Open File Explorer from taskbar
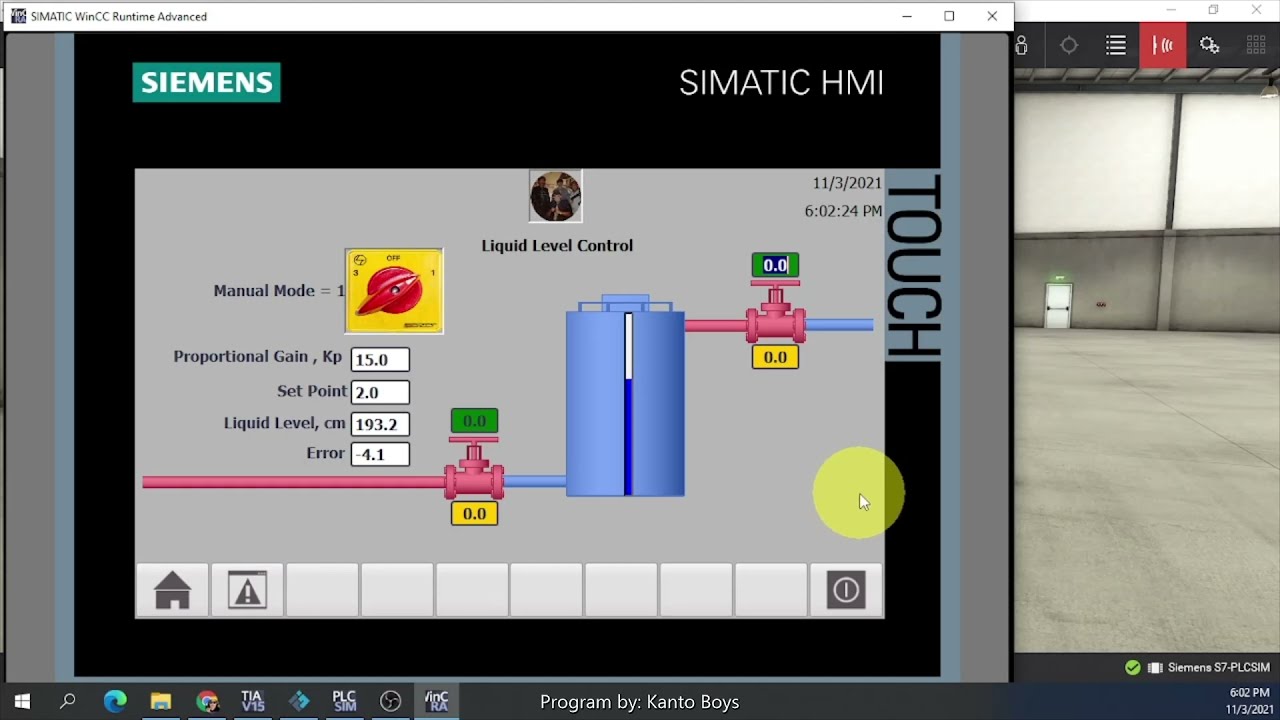 pyautogui.click(x=161, y=702)
